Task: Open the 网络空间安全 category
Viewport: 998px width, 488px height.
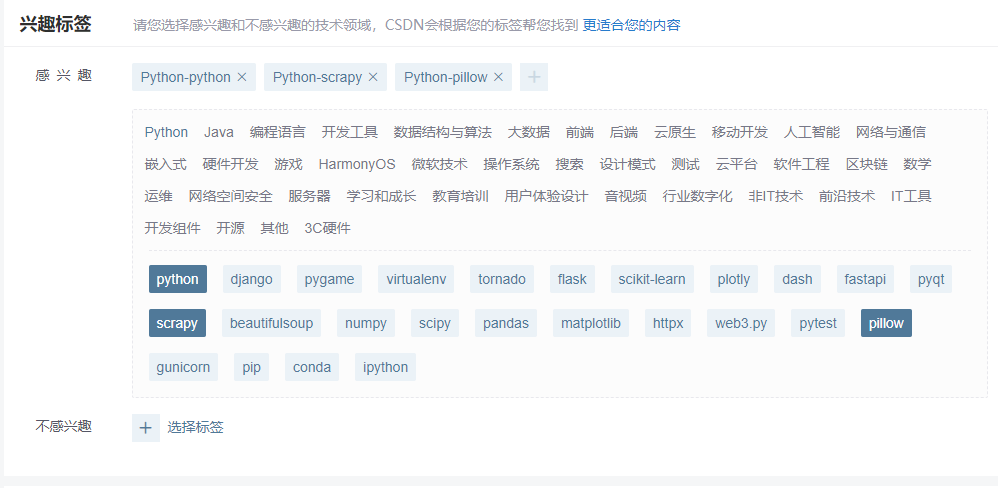Action: coord(230,196)
